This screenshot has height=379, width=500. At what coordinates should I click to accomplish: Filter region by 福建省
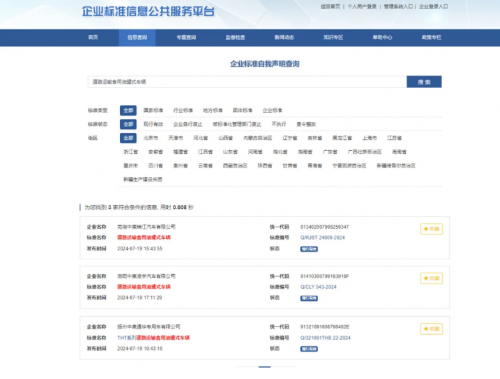click(x=180, y=152)
